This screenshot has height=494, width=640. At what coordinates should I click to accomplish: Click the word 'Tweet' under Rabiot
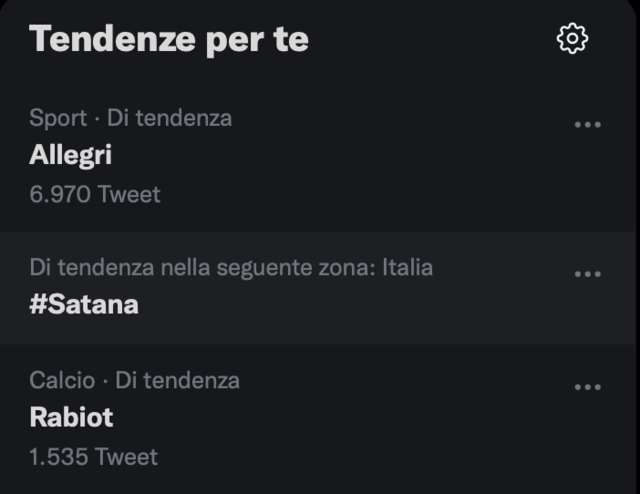point(126,456)
